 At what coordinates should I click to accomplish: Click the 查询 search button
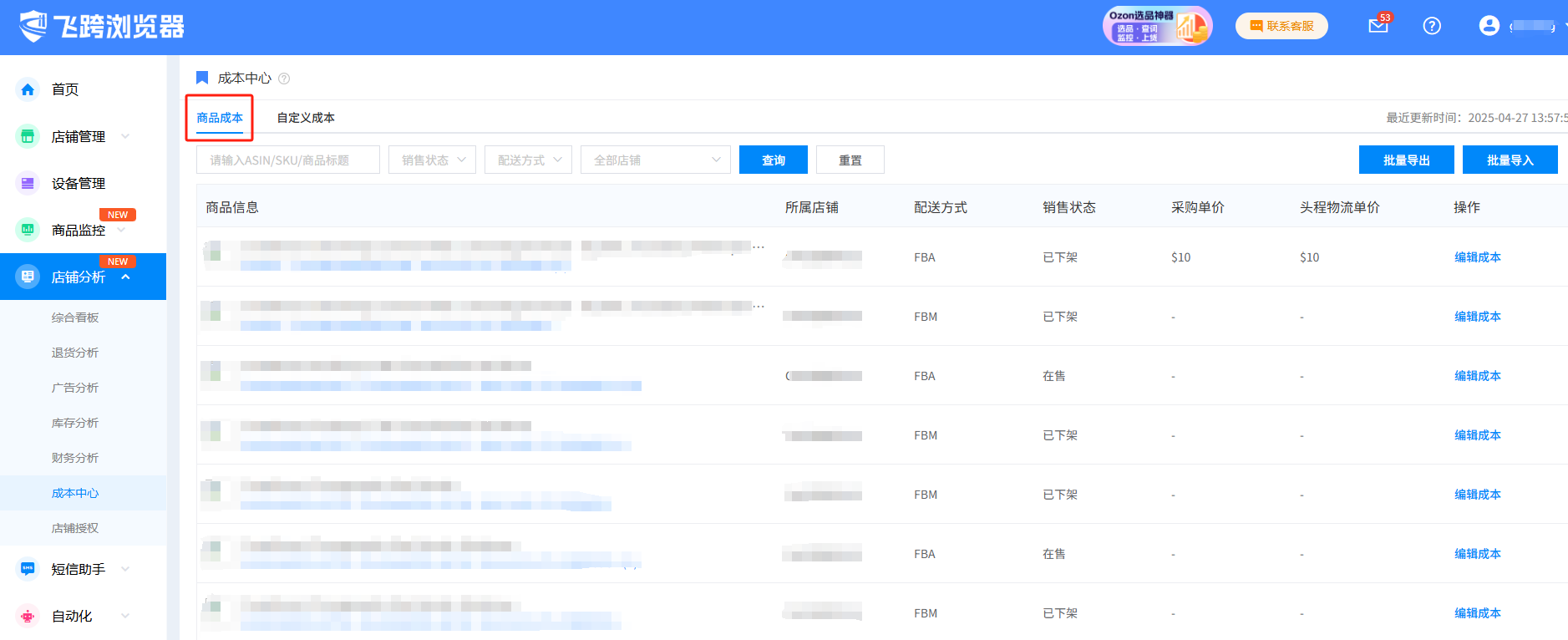click(x=773, y=160)
